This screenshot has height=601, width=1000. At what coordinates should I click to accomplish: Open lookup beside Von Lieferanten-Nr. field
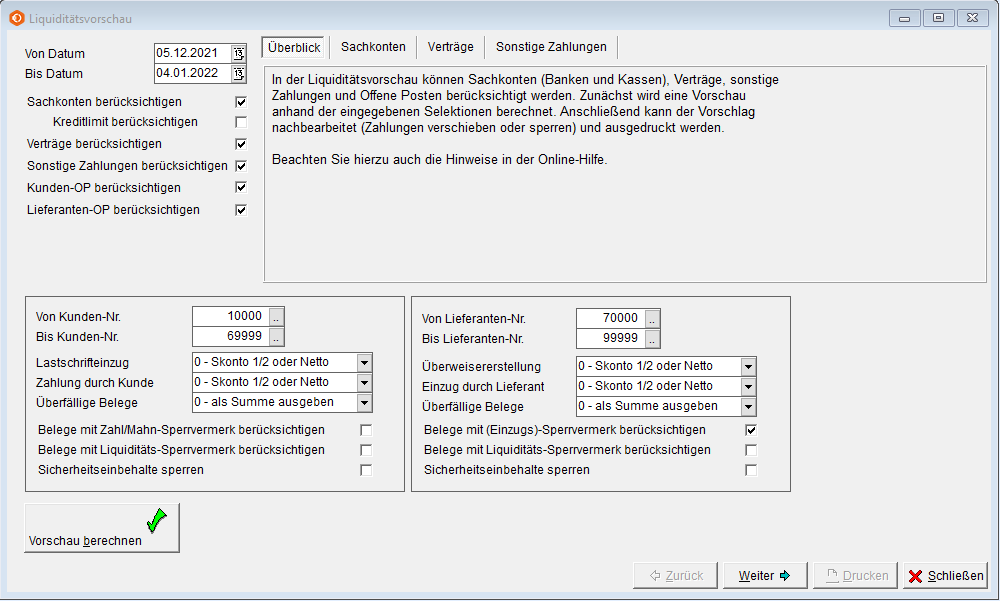coord(652,318)
